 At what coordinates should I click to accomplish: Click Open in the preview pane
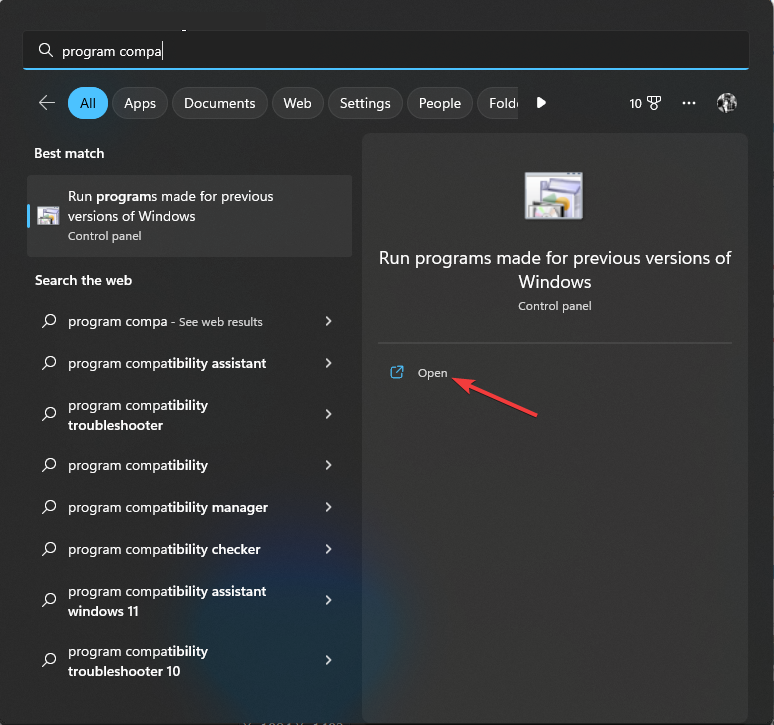click(x=432, y=373)
